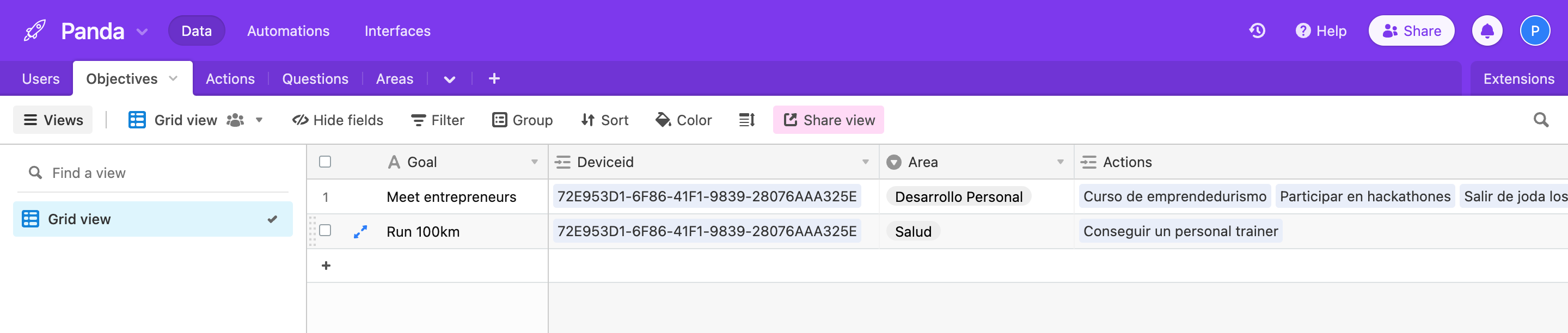Open the Filter options

[437, 120]
